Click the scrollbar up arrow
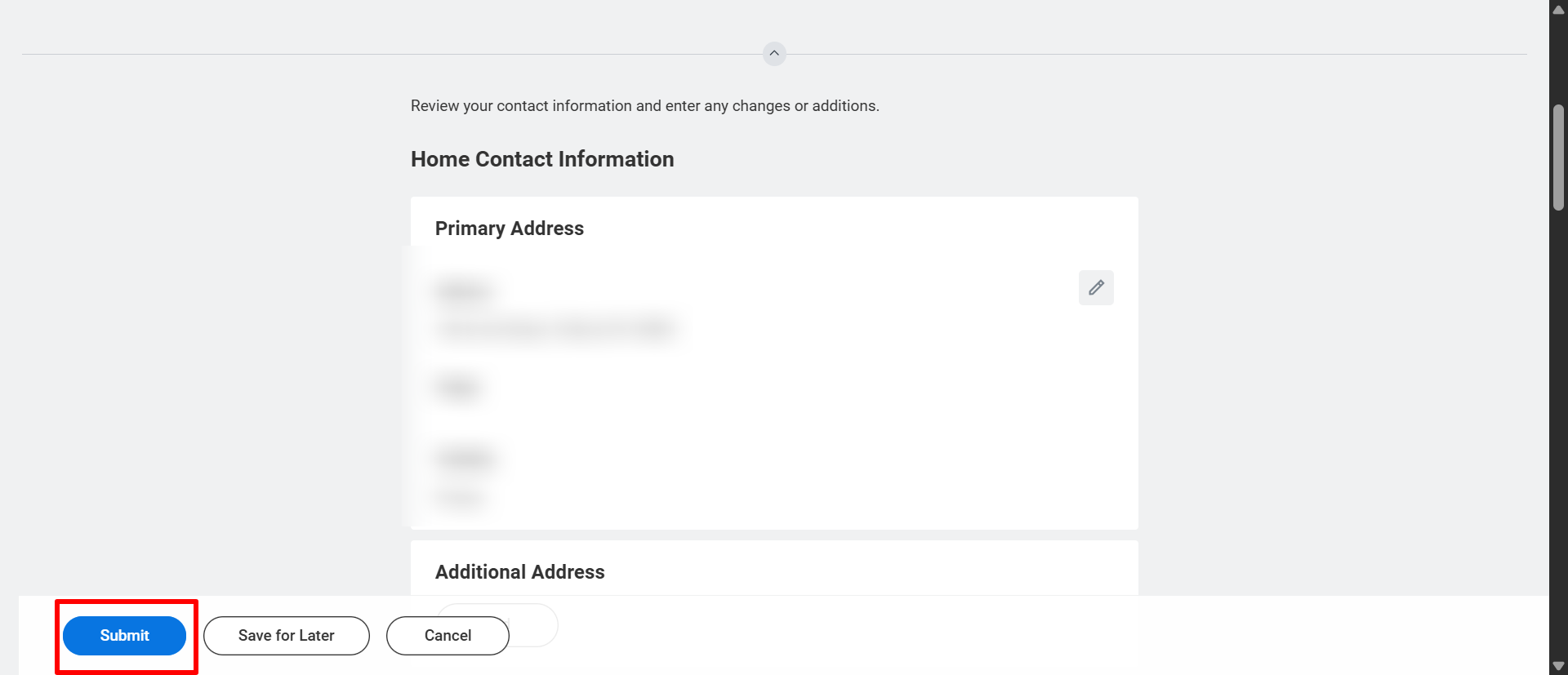1568x675 pixels. (x=1558, y=9)
